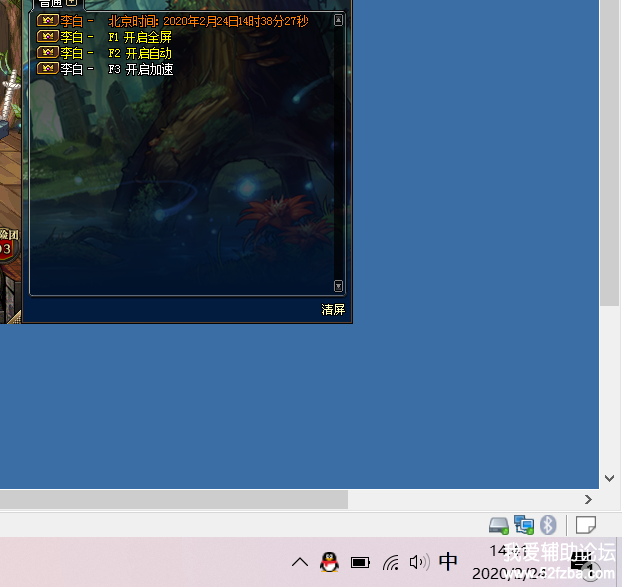Click the window vertical scrollbar down arrow
Image resolution: width=622 pixels, height=587 pixels.
pos(610,478)
